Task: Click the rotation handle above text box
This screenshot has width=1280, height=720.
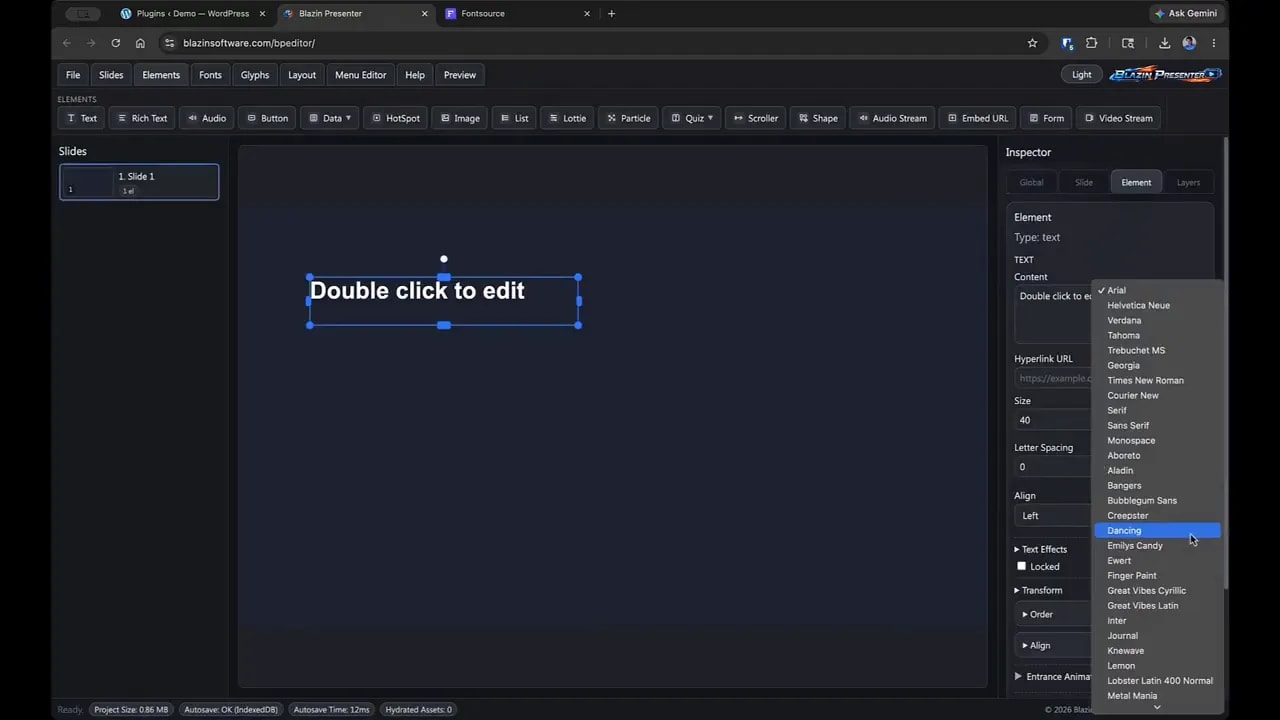Action: pyautogui.click(x=444, y=259)
